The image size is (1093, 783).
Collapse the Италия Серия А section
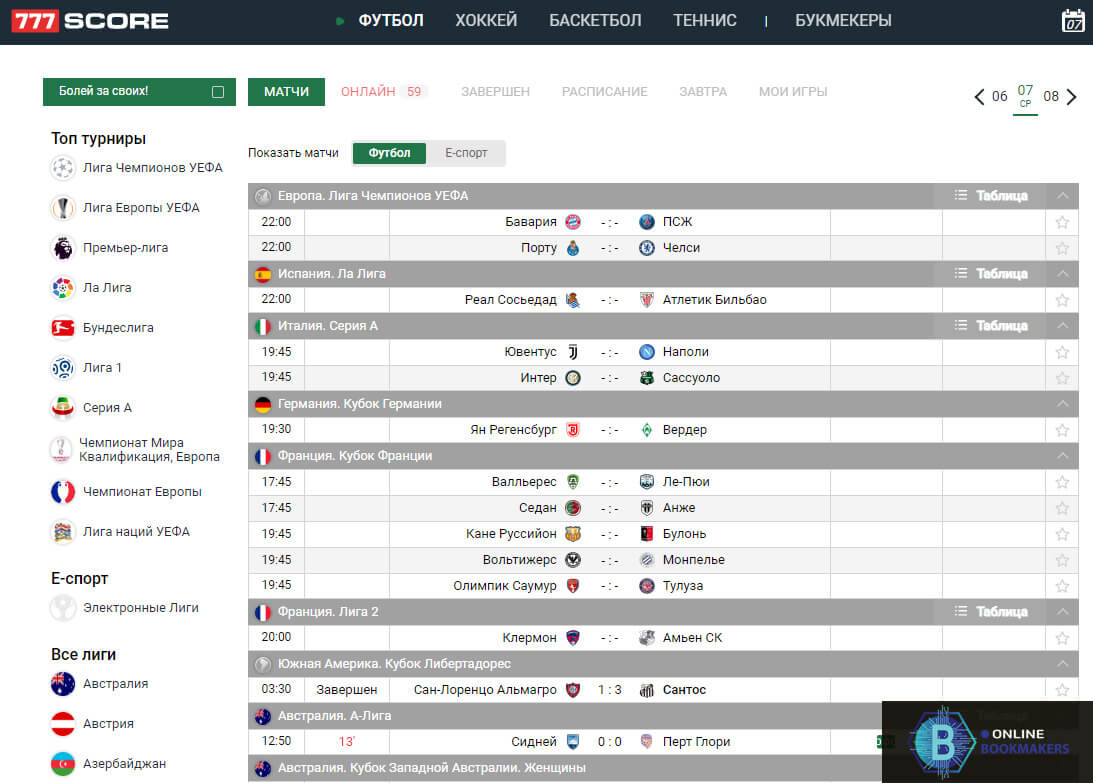click(x=1062, y=326)
